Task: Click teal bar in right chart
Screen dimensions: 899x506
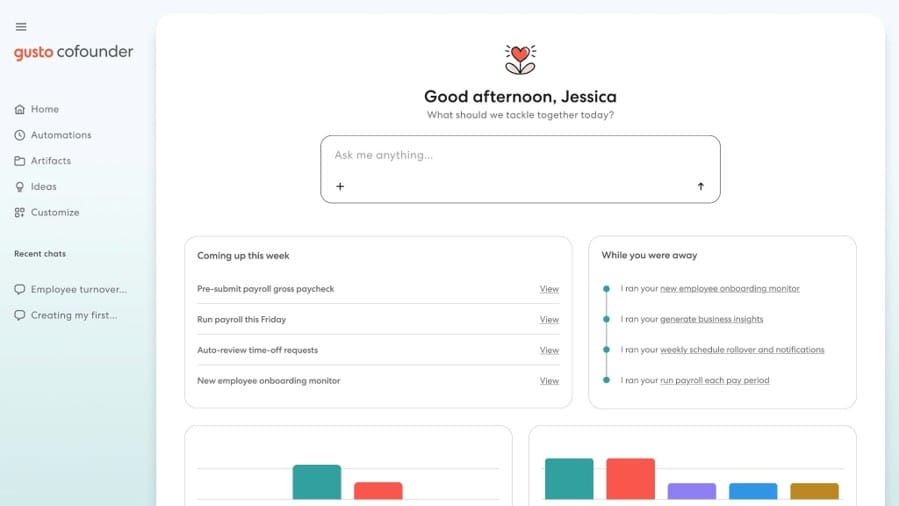Action: coord(569,479)
